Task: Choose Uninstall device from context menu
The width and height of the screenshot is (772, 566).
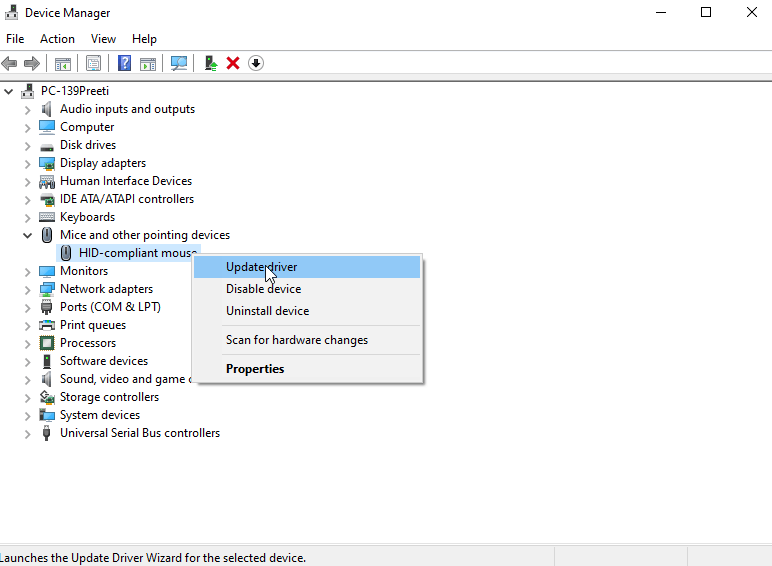Action: (x=307, y=311)
